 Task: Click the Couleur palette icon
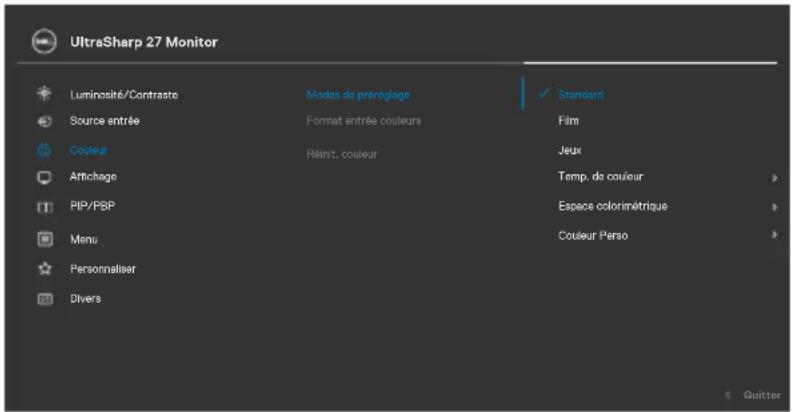(x=45, y=150)
